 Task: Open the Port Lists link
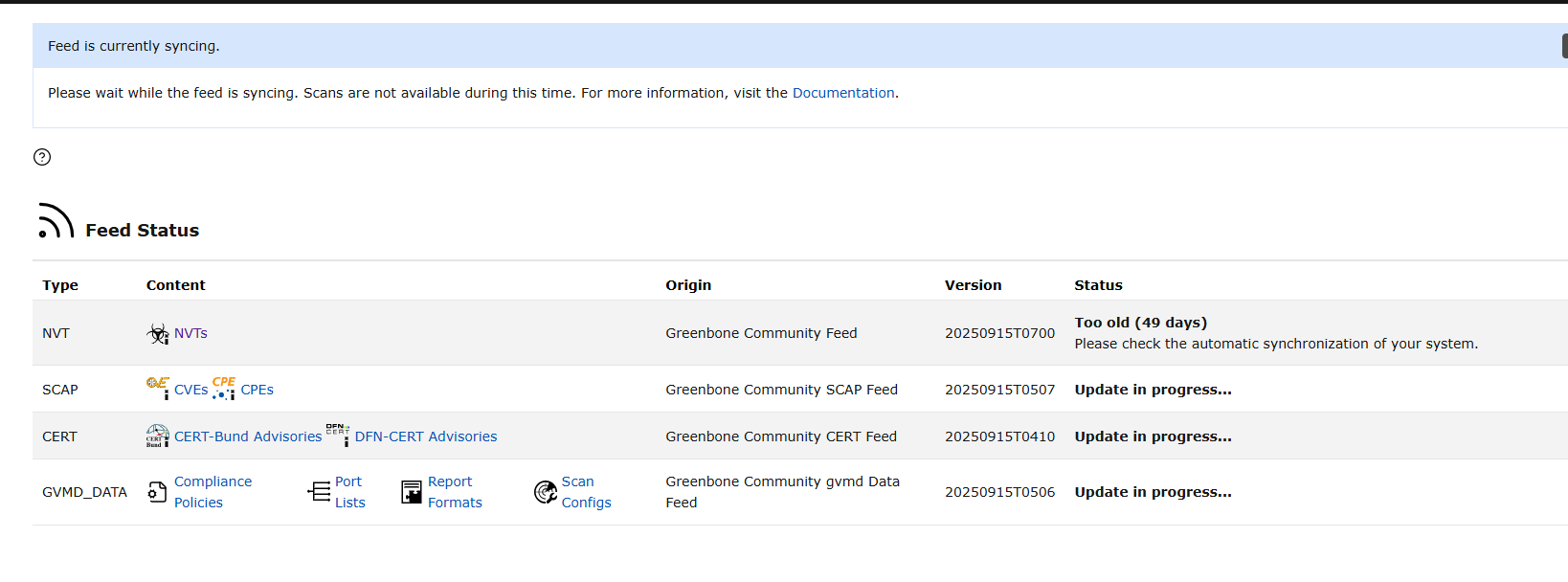(349, 492)
